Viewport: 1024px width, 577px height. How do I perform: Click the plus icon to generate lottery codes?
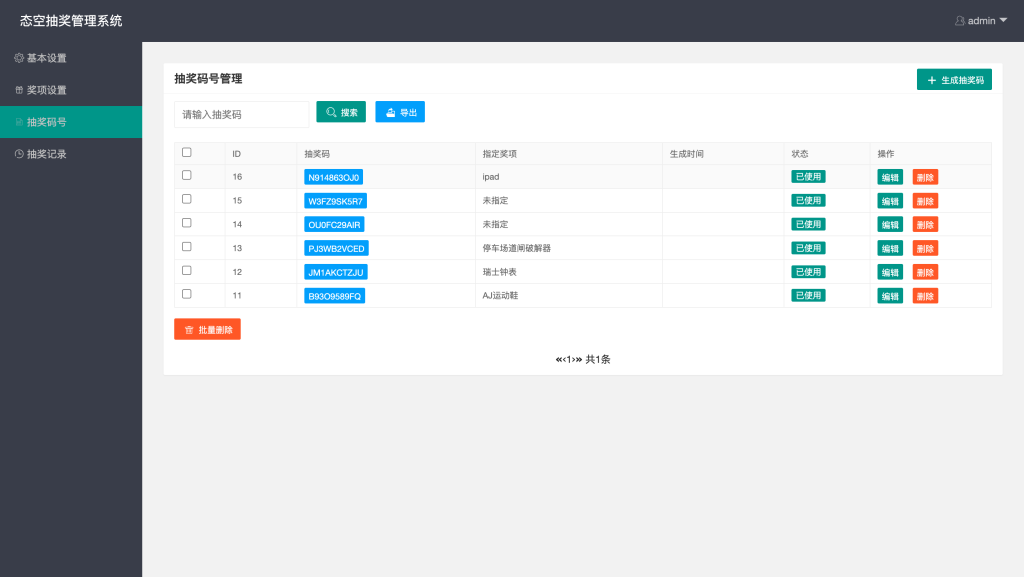pyautogui.click(x=932, y=78)
